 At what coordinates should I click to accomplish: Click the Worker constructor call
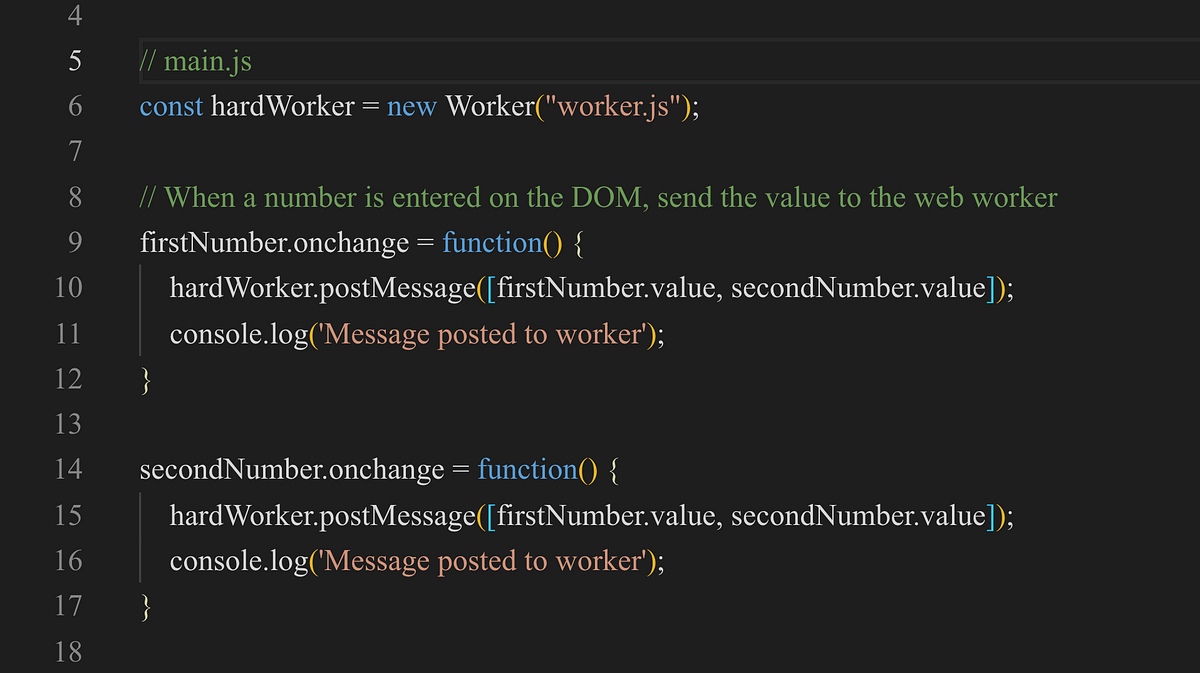click(490, 106)
